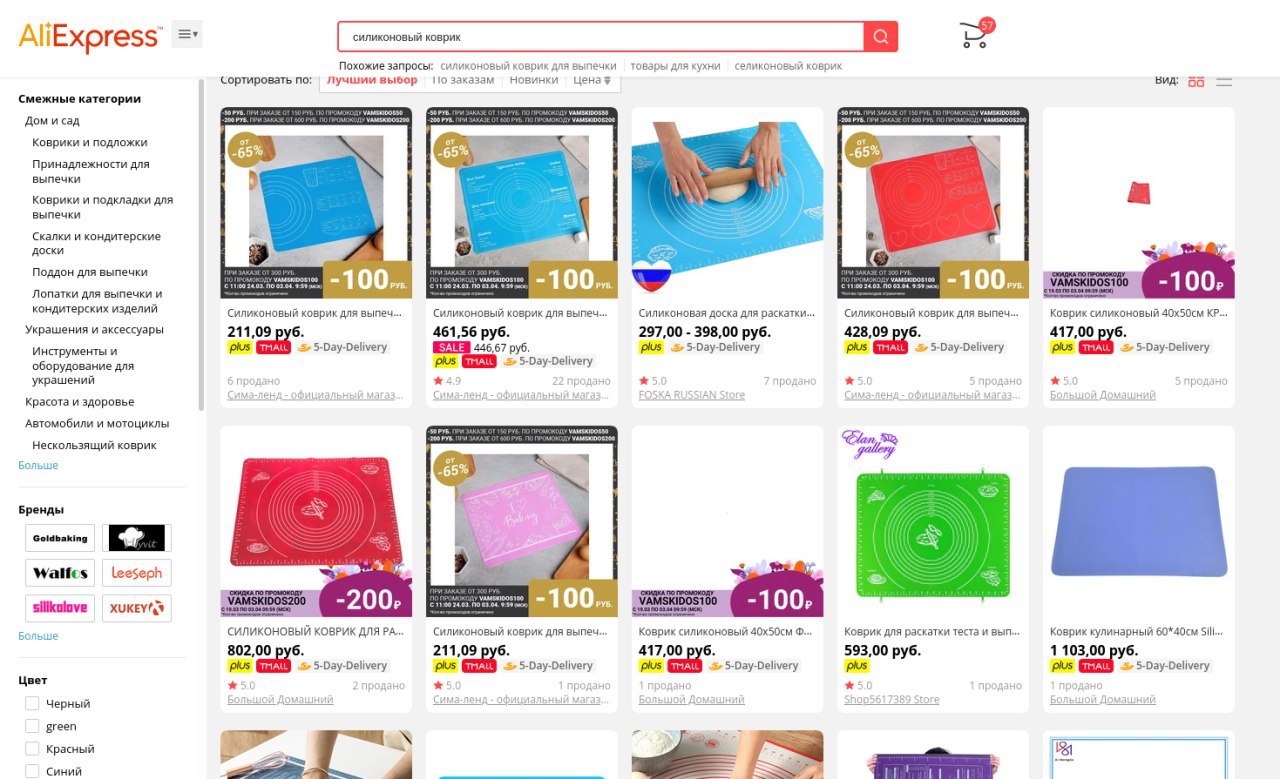Select the Walfos brand logo
1280x779 pixels.
click(x=60, y=573)
